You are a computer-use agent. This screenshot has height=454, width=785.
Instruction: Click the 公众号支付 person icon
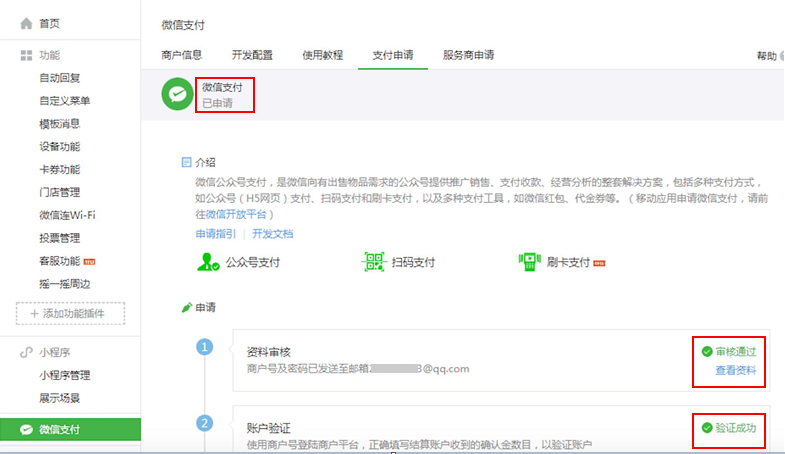(208, 262)
